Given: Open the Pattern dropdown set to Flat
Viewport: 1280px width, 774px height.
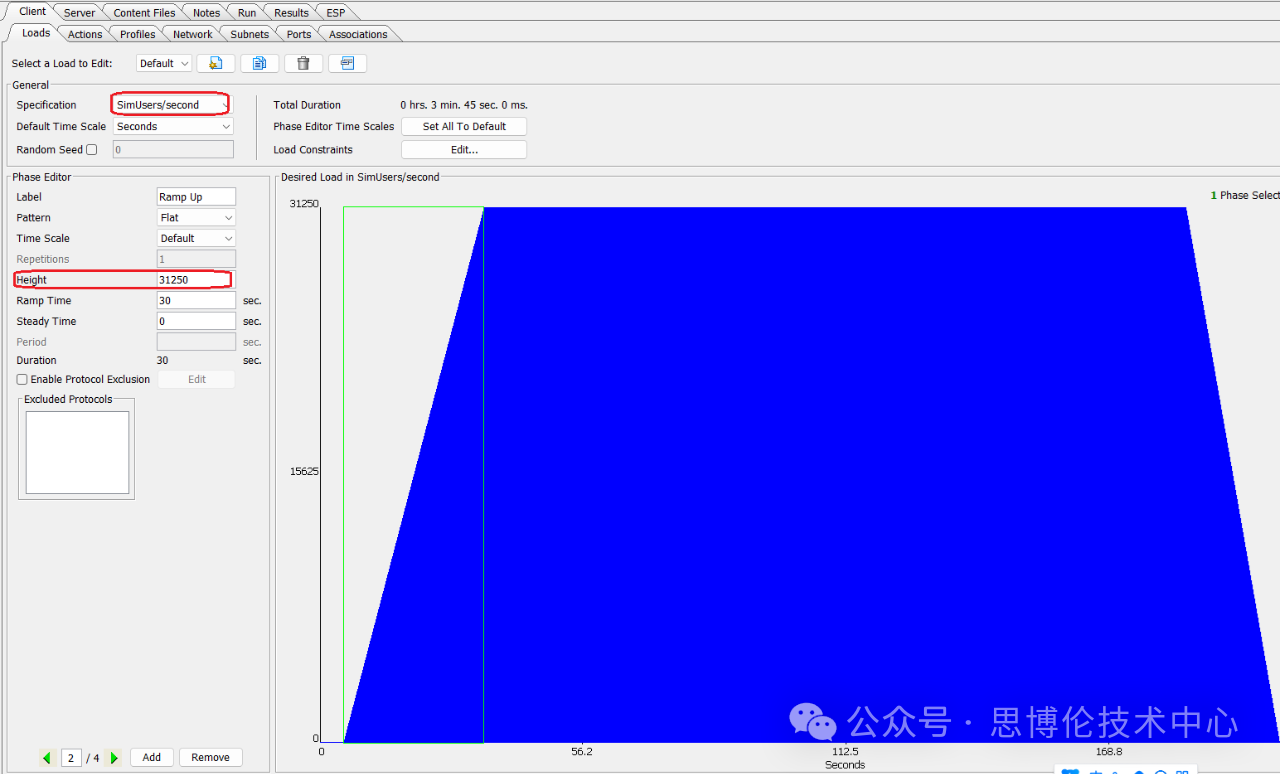Looking at the screenshot, I should pos(196,218).
